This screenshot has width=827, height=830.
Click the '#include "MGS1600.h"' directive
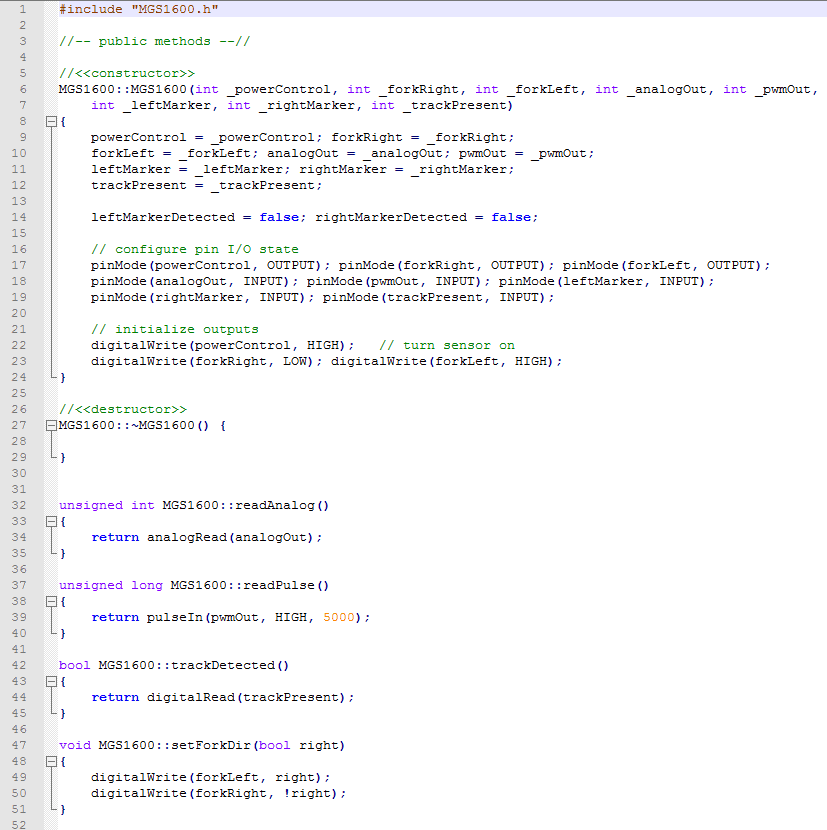pyautogui.click(x=138, y=9)
